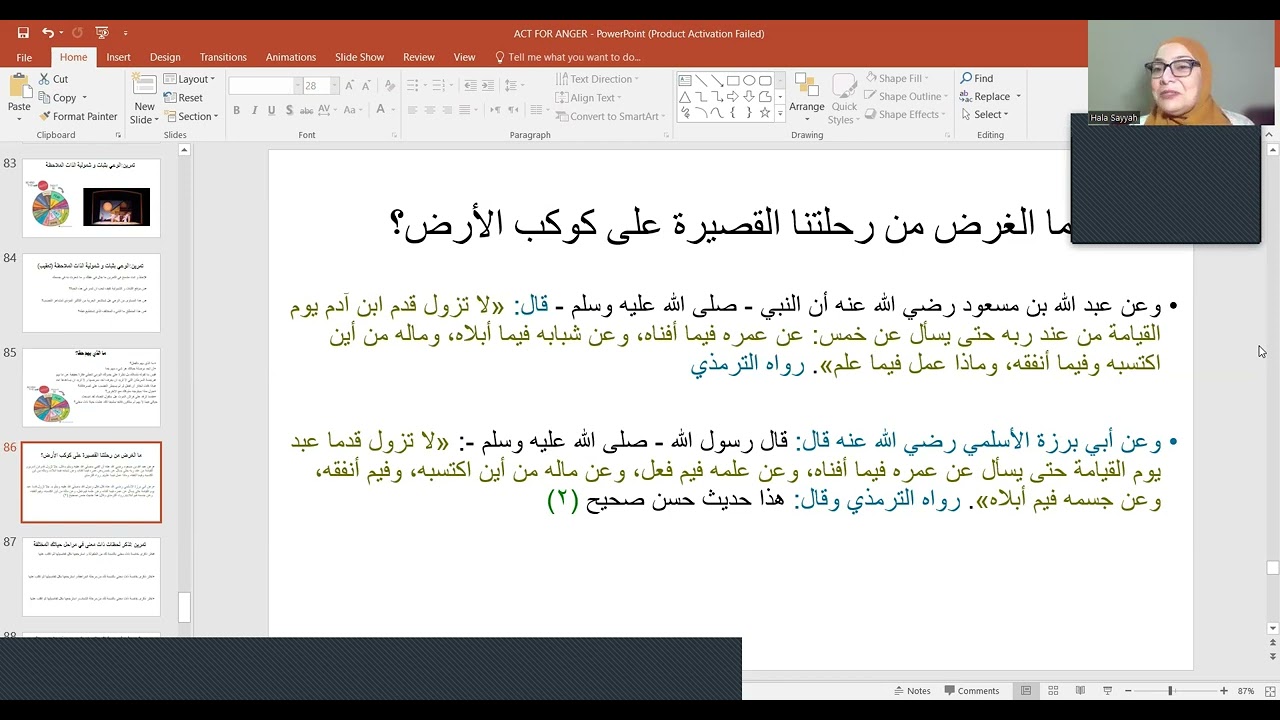
Task: Save the presentation with the floppy disk icon
Action: pyautogui.click(x=23, y=33)
